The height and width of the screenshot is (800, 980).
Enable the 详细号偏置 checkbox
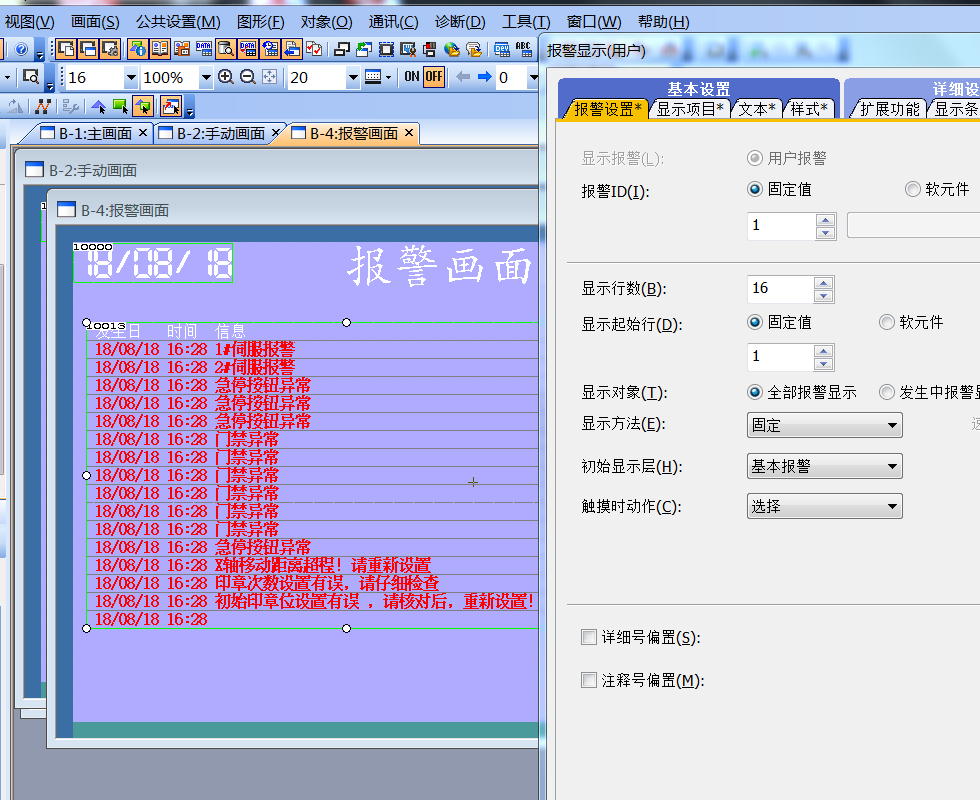[589, 637]
